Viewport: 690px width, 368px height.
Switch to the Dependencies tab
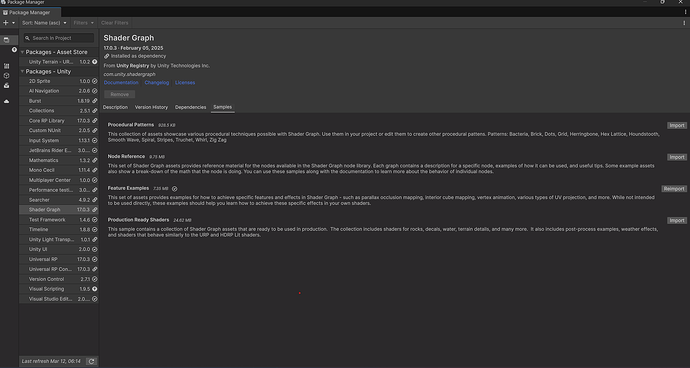click(191, 107)
